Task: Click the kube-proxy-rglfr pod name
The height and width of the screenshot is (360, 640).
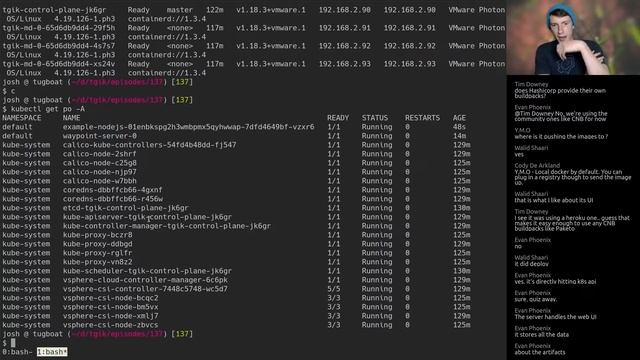Action: tap(98, 253)
